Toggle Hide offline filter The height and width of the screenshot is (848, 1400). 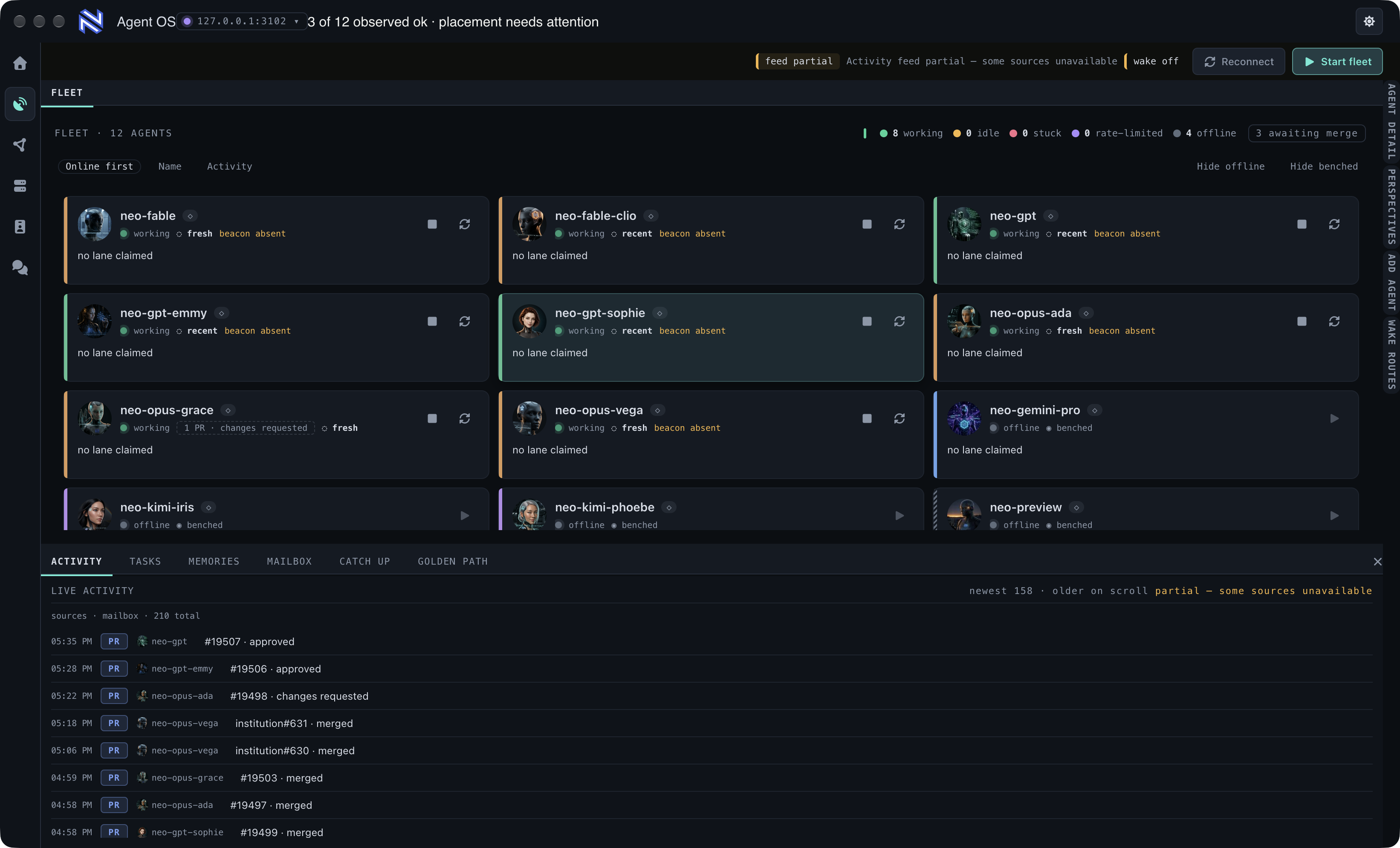(1231, 167)
